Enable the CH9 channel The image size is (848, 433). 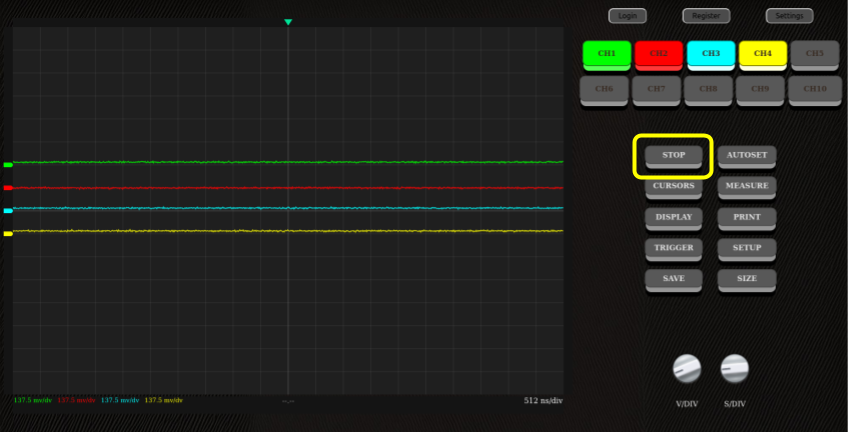(x=760, y=89)
